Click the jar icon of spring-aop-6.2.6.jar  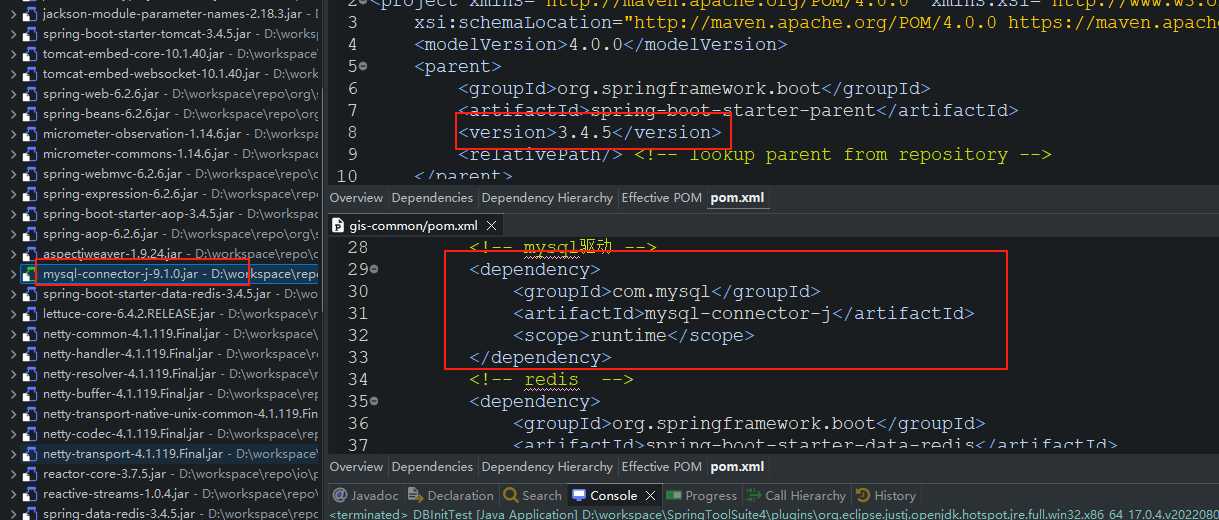coord(29,234)
